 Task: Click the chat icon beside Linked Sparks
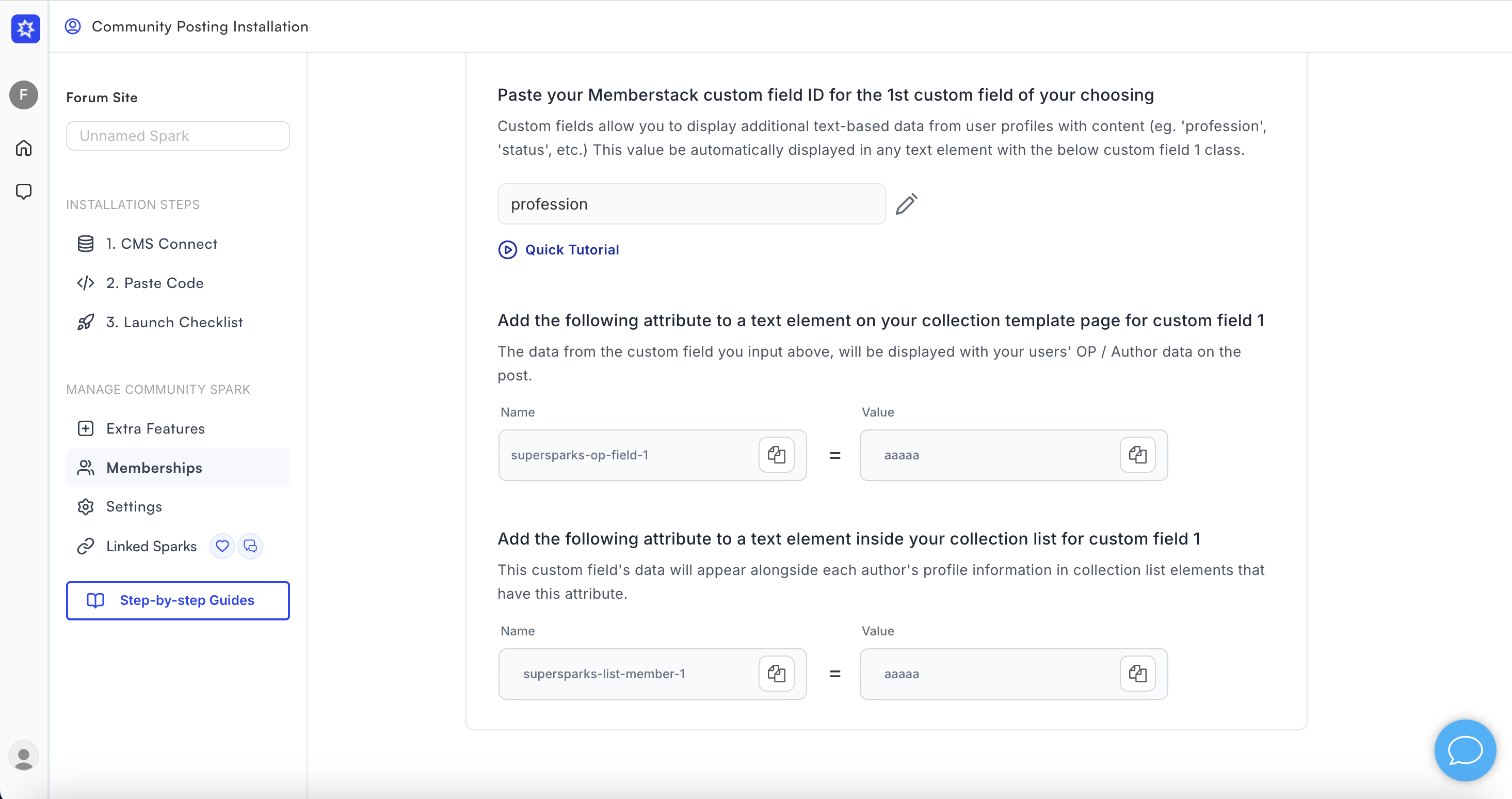click(x=251, y=546)
